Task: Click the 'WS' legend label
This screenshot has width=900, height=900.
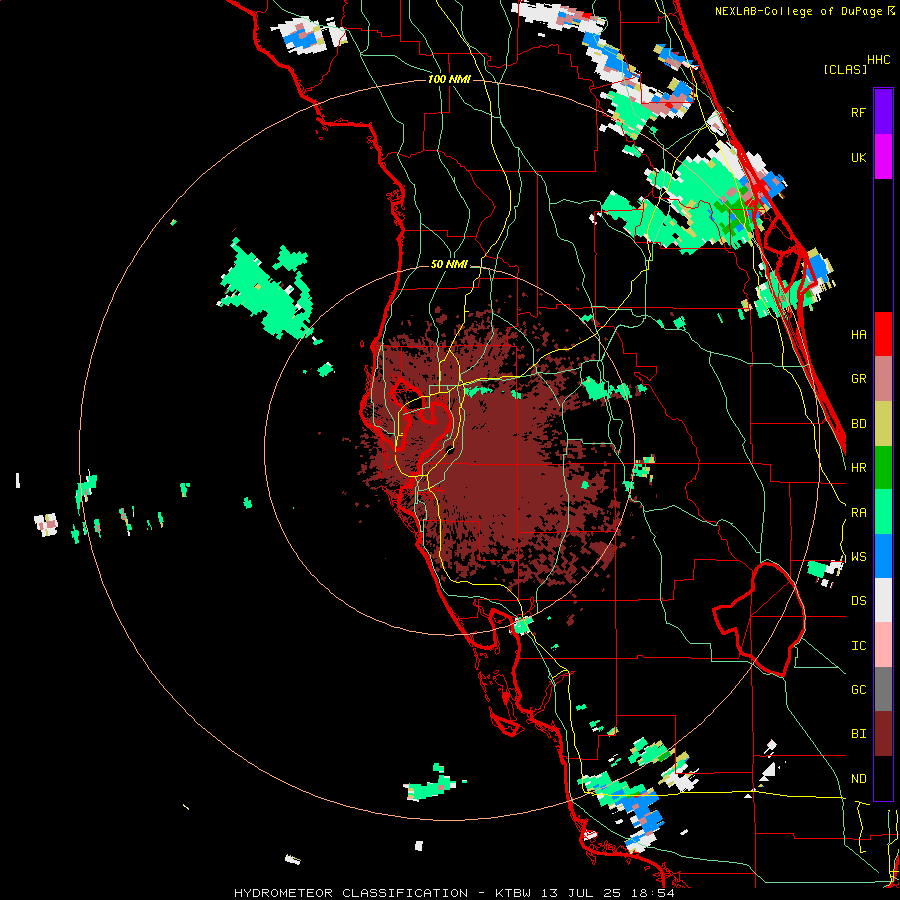Action: pos(859,557)
